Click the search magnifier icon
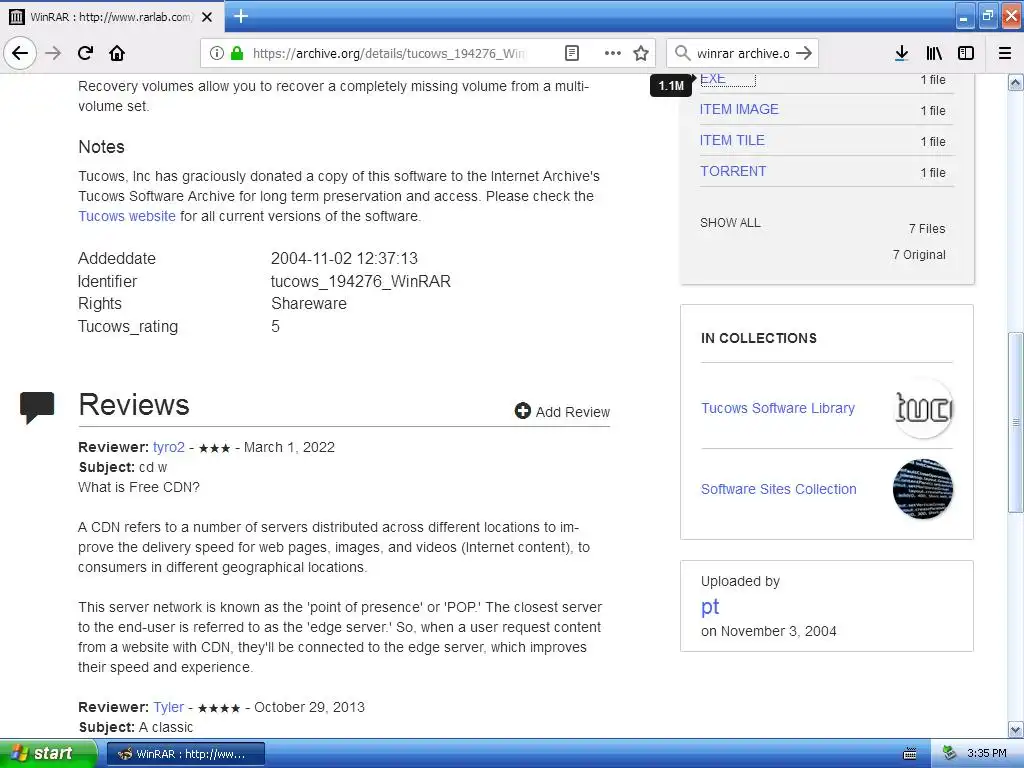Viewport: 1024px width, 768px height. tap(682, 53)
